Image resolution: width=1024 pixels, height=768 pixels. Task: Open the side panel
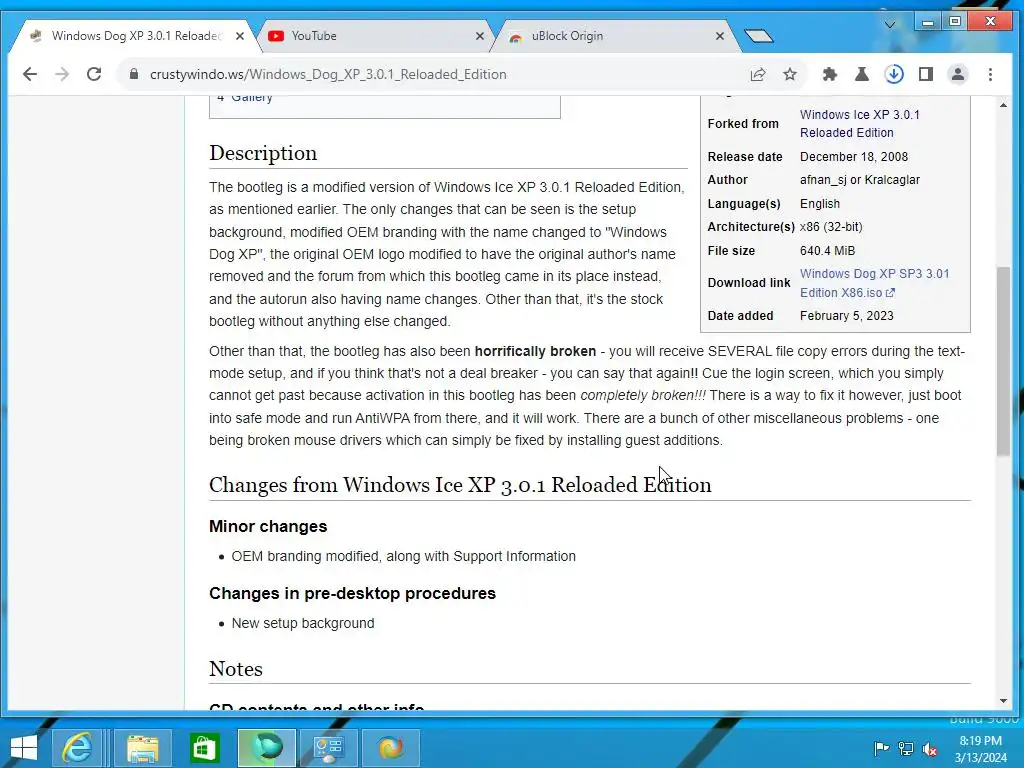926,74
